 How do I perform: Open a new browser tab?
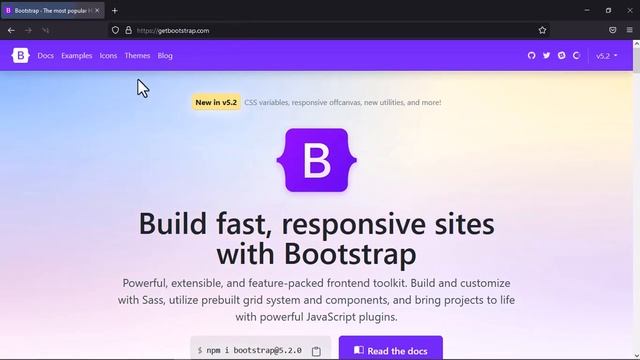115,11
